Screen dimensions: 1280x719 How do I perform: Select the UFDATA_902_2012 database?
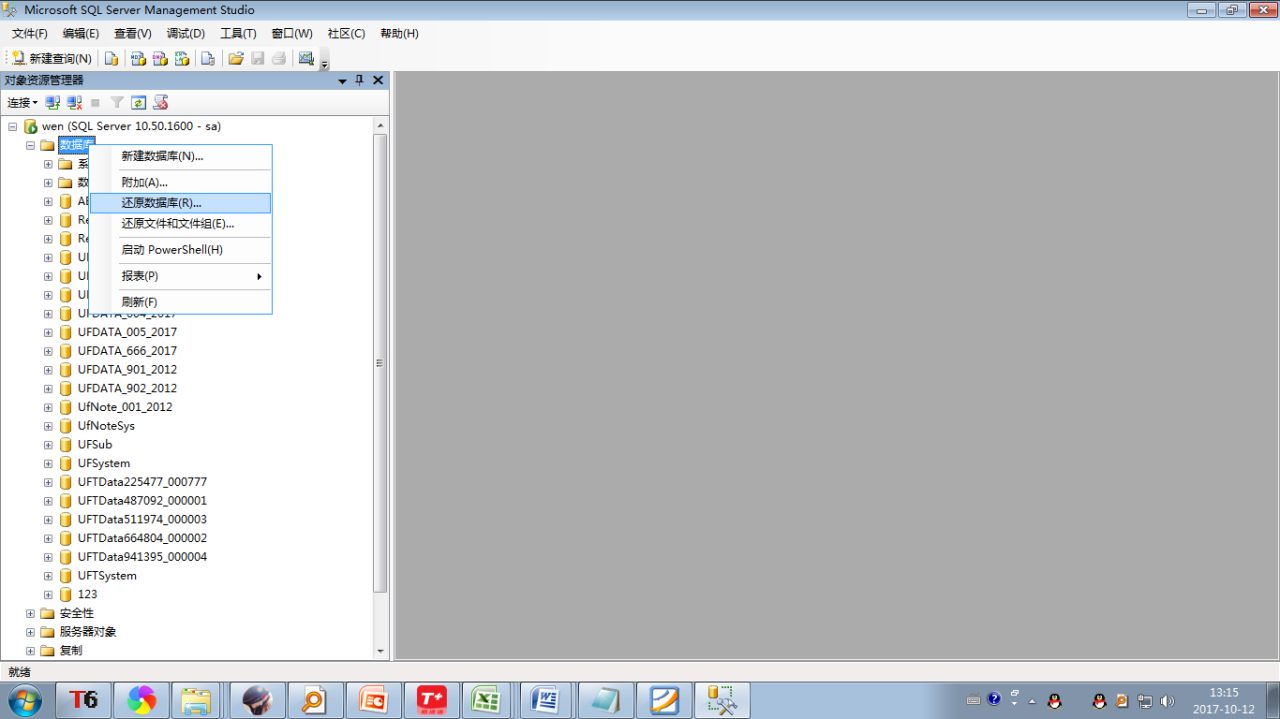[127, 388]
